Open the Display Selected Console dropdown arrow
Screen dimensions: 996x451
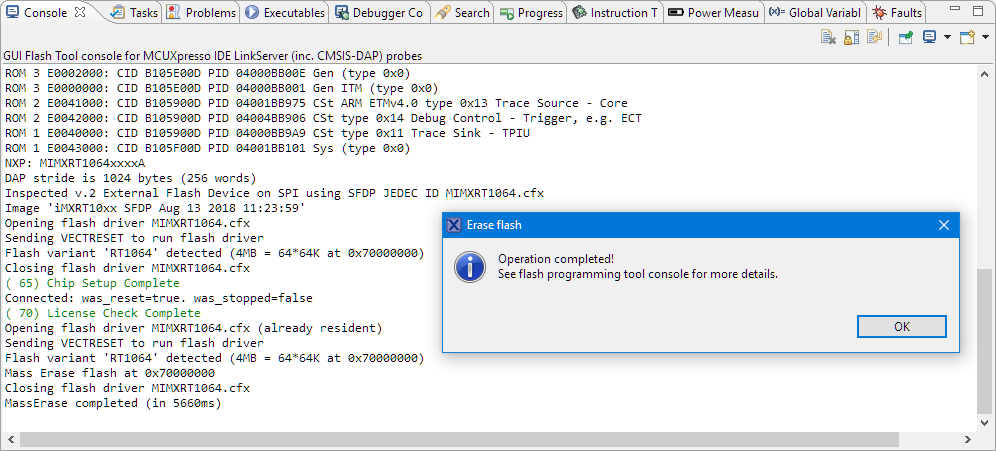click(945, 38)
